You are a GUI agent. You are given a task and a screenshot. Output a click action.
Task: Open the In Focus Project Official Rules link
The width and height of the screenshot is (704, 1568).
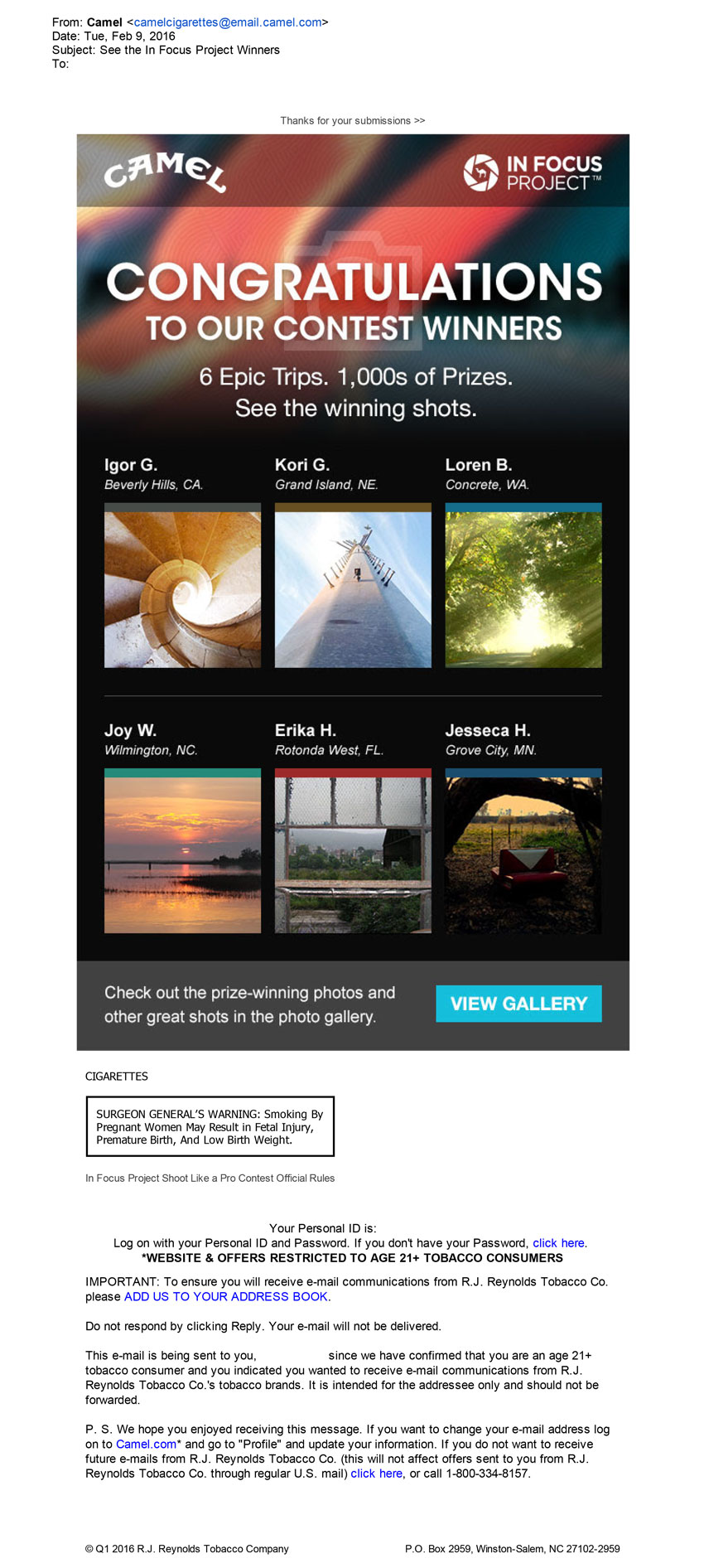pyautogui.click(x=210, y=1178)
